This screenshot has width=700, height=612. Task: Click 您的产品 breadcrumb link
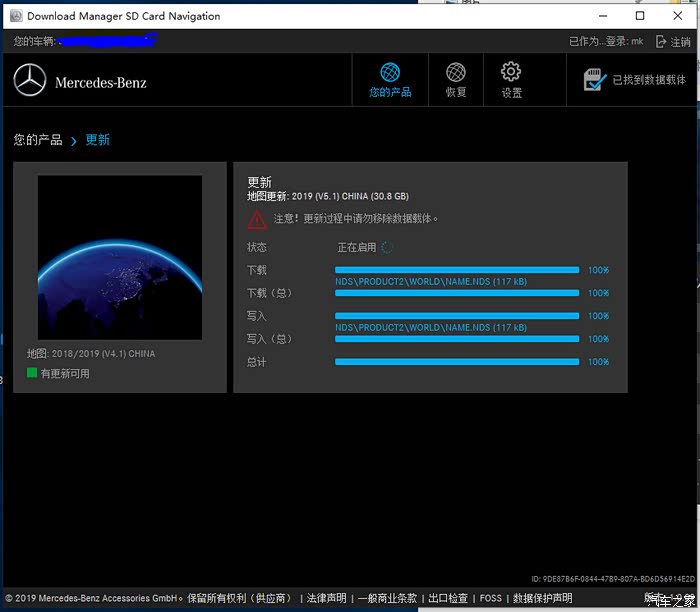point(38,140)
